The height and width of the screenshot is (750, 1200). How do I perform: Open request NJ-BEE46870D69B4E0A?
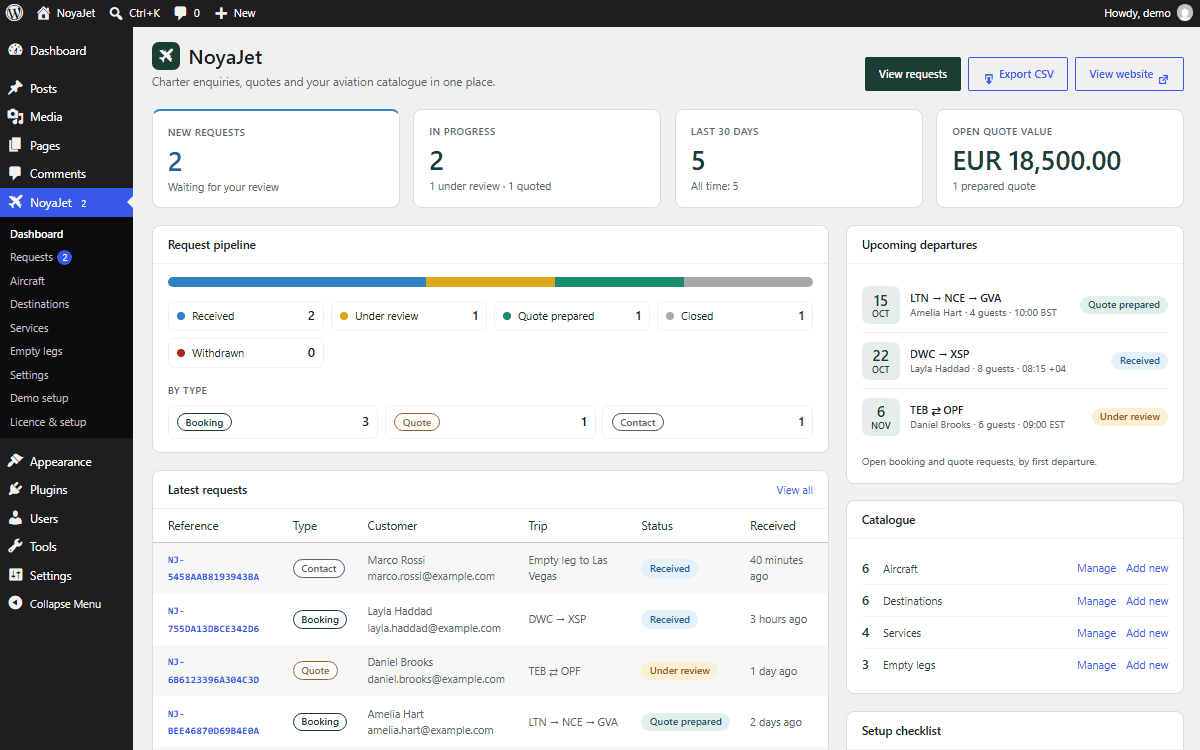(x=214, y=721)
